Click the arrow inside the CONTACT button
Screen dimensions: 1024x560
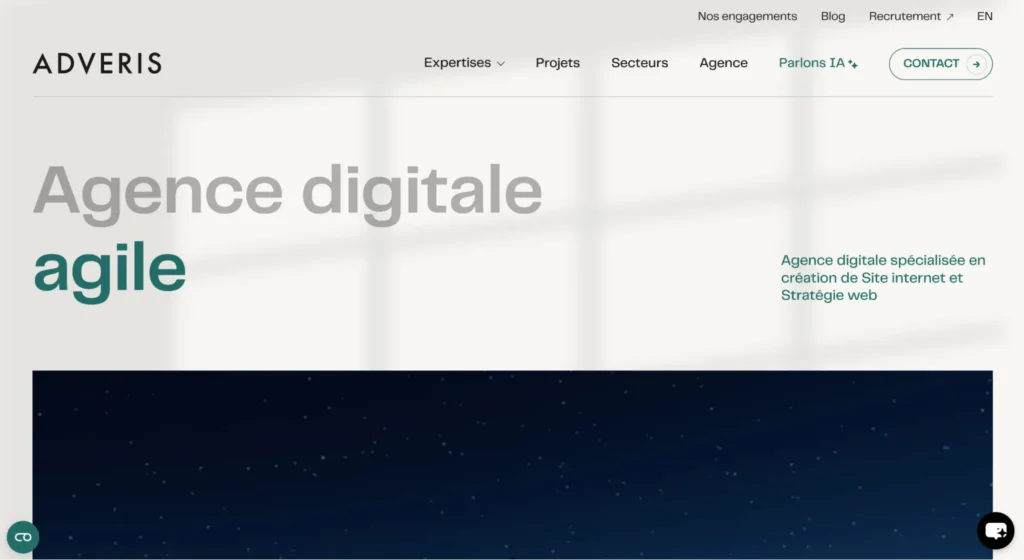coord(976,64)
